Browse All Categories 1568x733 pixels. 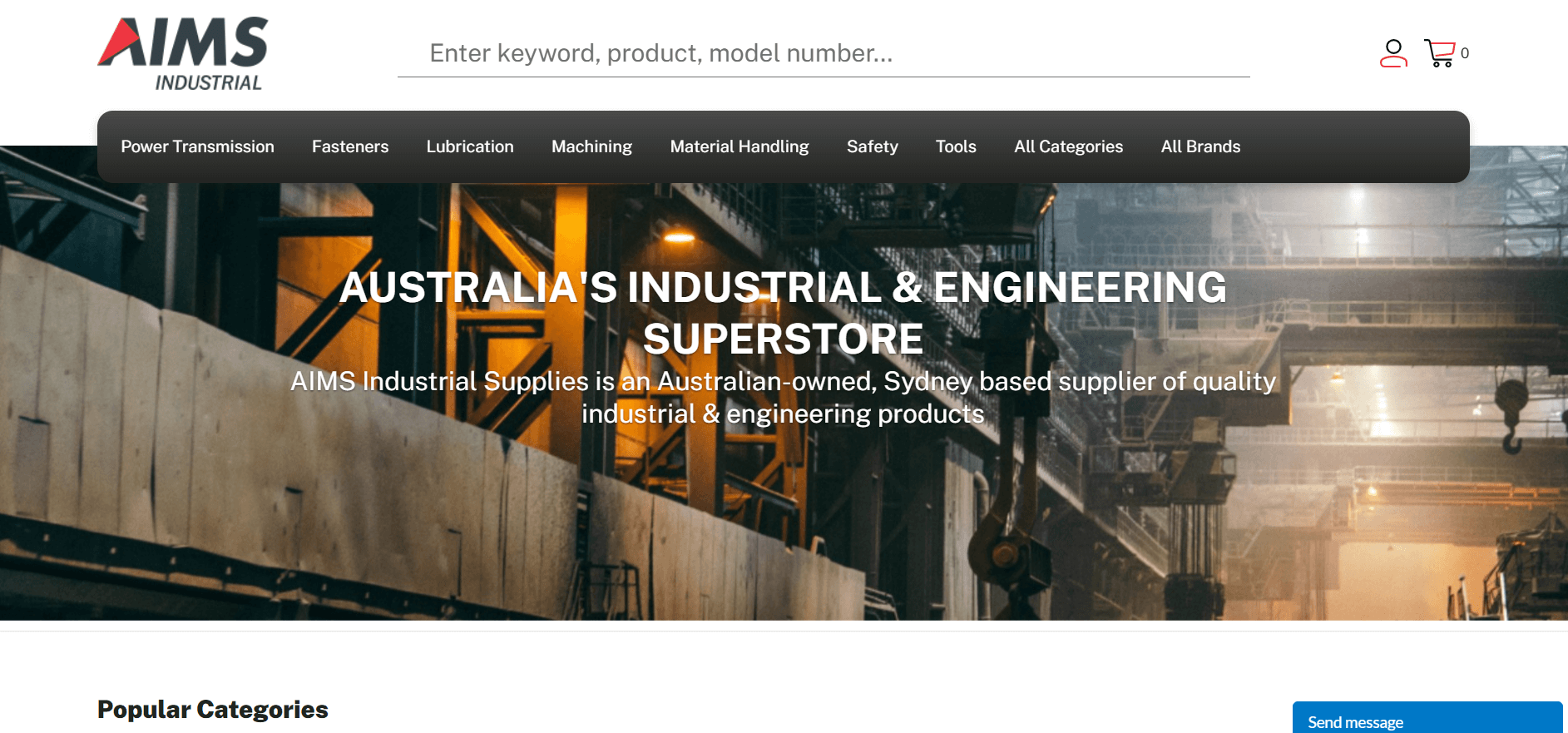click(x=1069, y=146)
